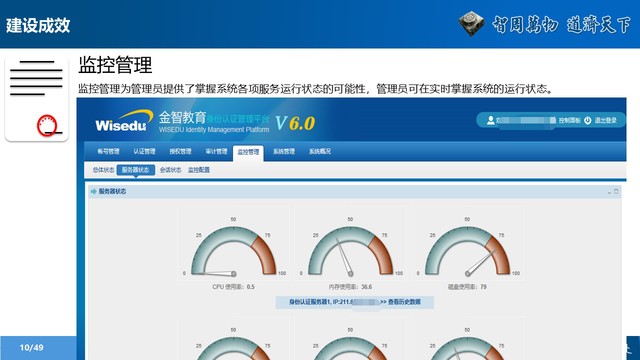Click 查看历史数据 link
The height and width of the screenshot is (360, 640).
click(404, 302)
